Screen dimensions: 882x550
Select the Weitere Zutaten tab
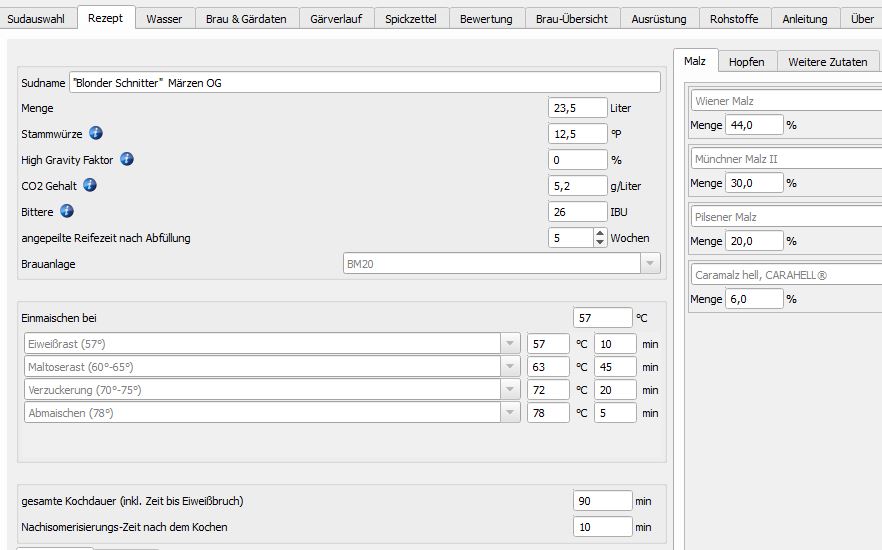tap(827, 62)
